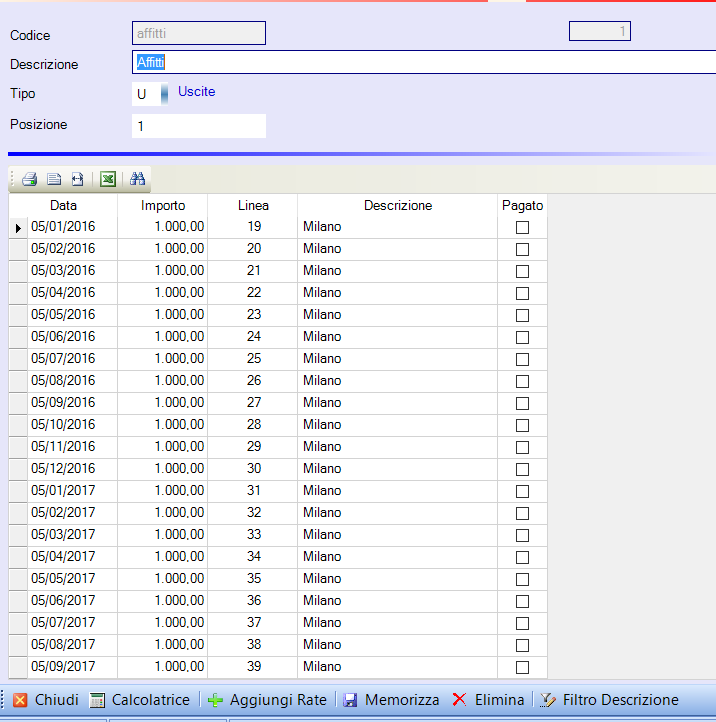Open the Tipo dropdown next to U
The height and width of the screenshot is (722, 716).
coord(164,94)
